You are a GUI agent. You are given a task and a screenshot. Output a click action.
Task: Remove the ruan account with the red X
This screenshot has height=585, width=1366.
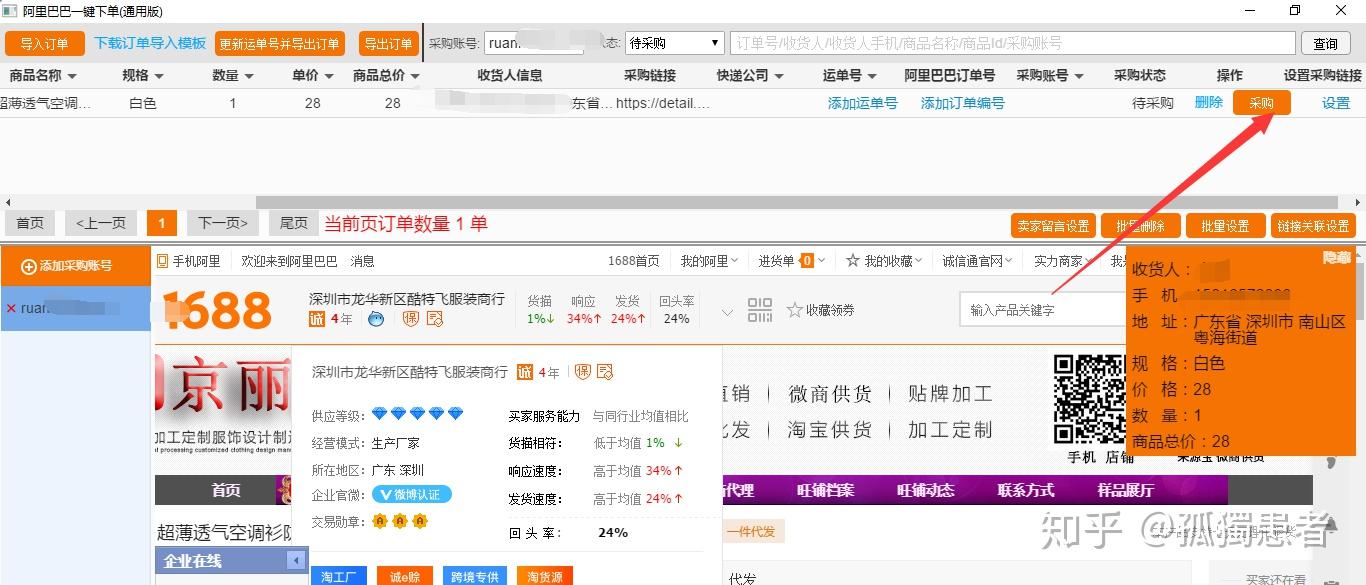pyautogui.click(x=11, y=308)
